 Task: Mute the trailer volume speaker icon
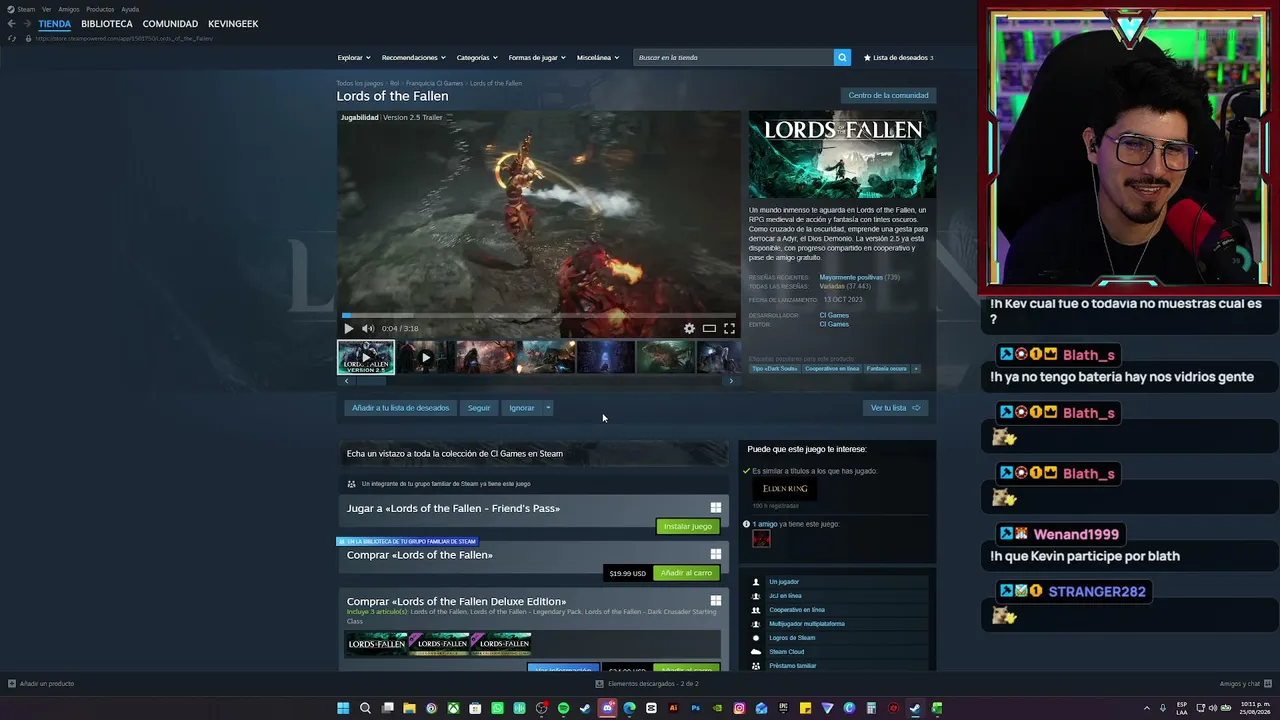[x=368, y=328]
